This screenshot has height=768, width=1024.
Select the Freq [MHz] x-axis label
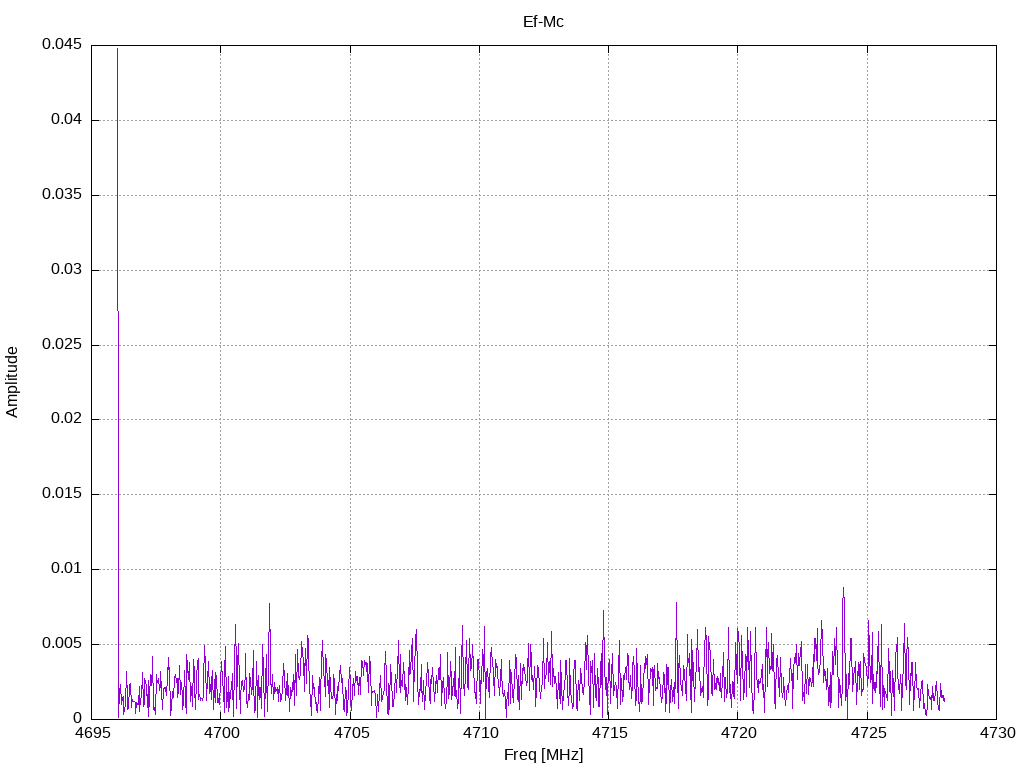tap(543, 755)
